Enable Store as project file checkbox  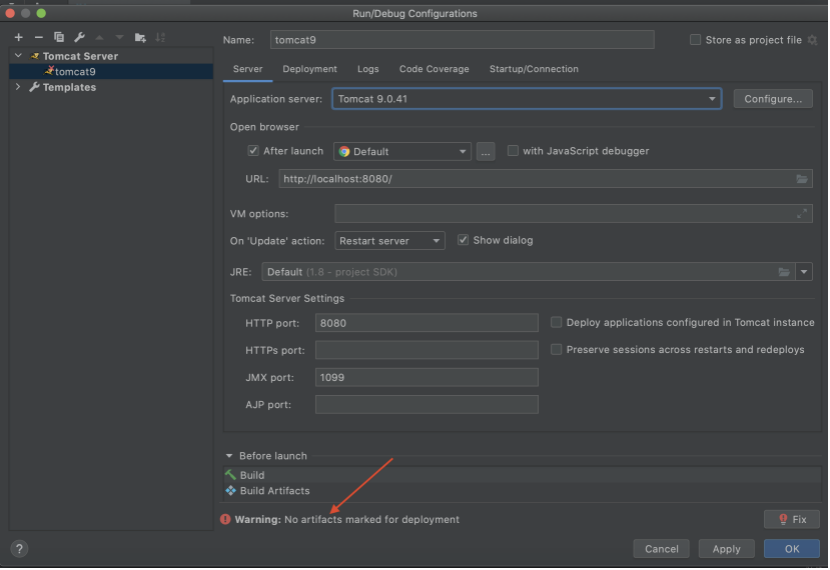point(696,40)
